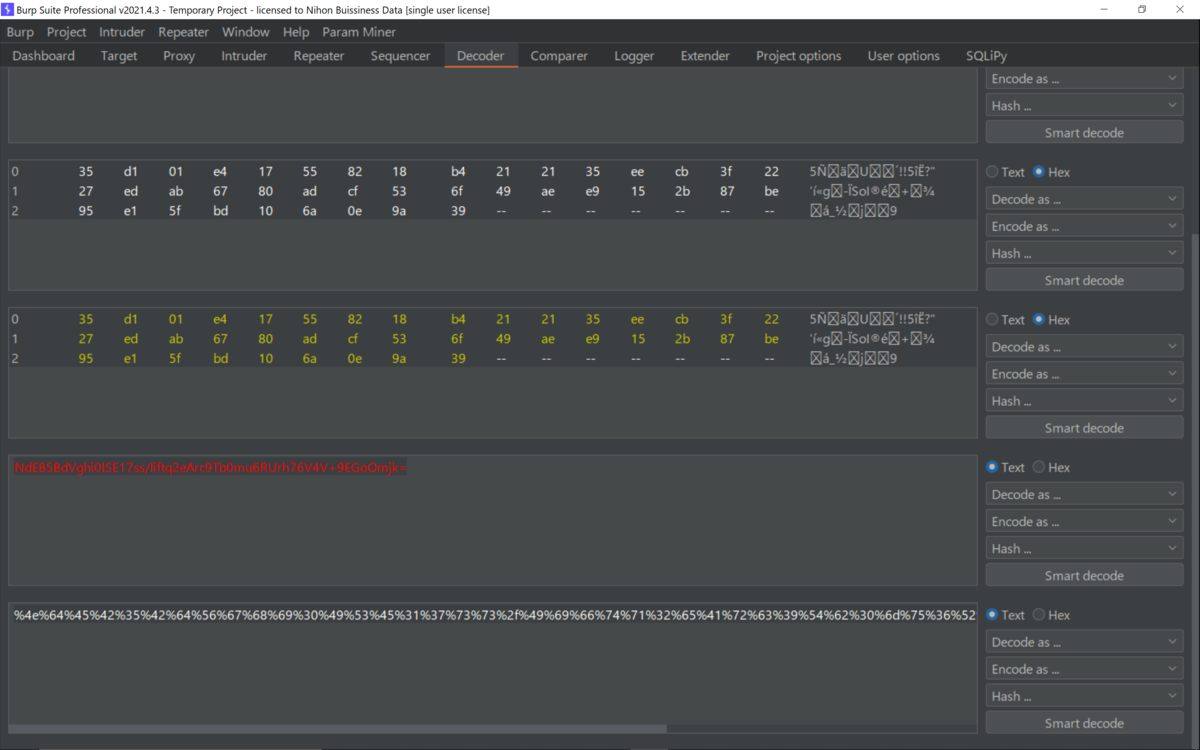Select Hex radio for yellow hex panel
This screenshot has width=1200, height=750.
(1051, 320)
